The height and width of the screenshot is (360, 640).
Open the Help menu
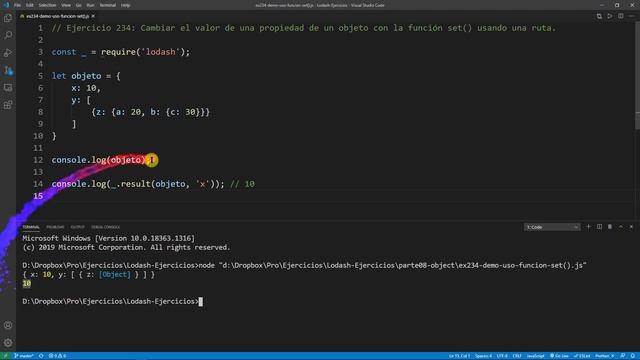coord(125,5)
